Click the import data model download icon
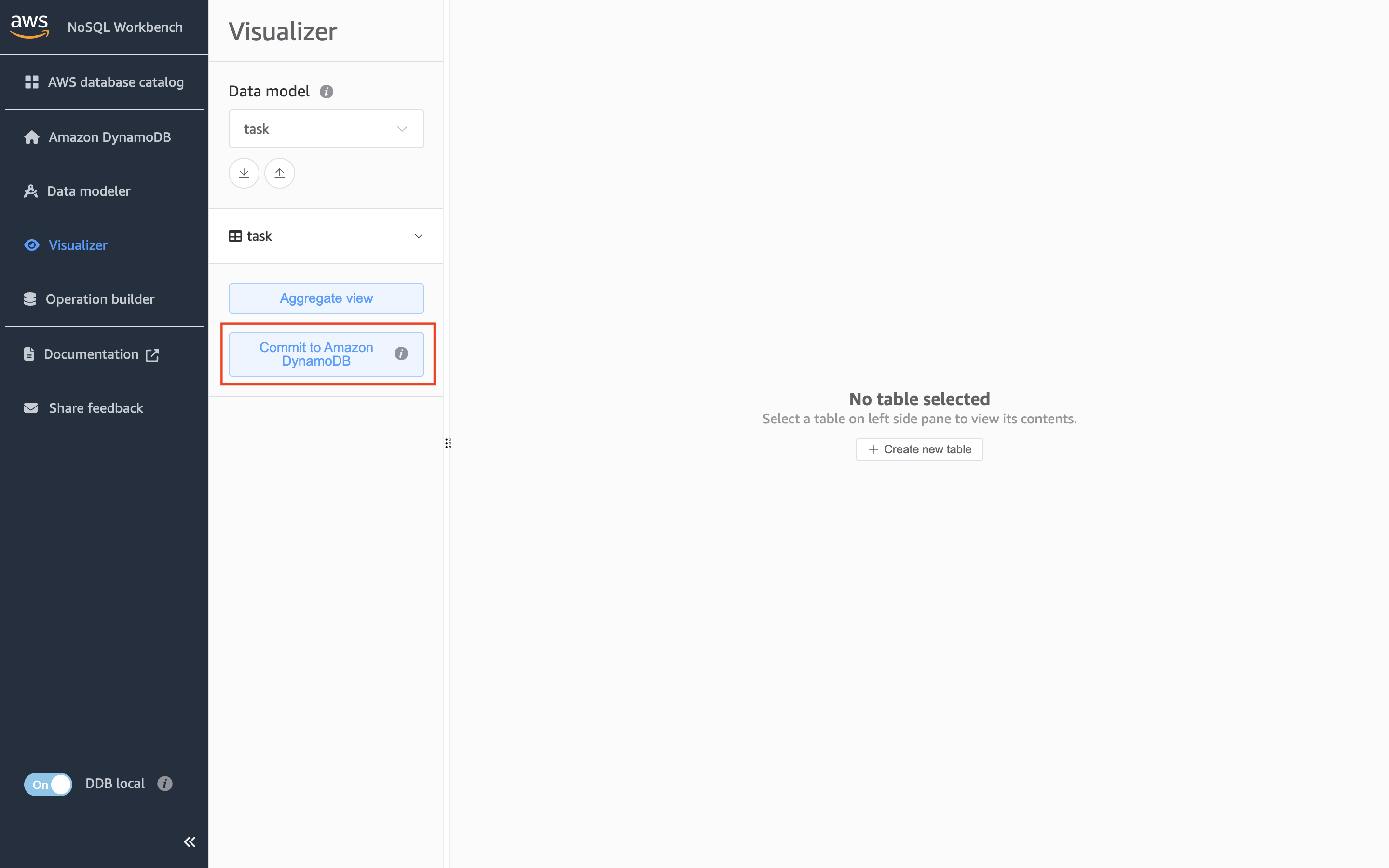 tap(244, 173)
